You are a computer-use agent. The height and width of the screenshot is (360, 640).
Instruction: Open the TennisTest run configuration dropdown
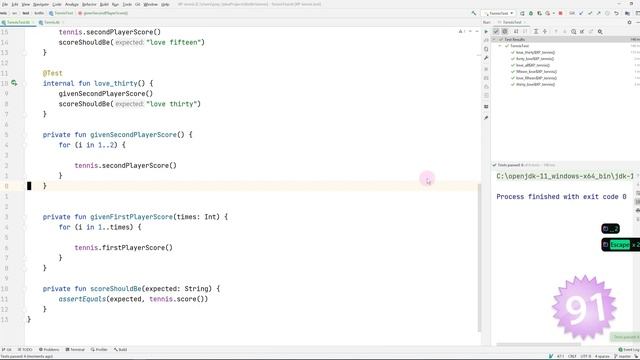pos(498,13)
